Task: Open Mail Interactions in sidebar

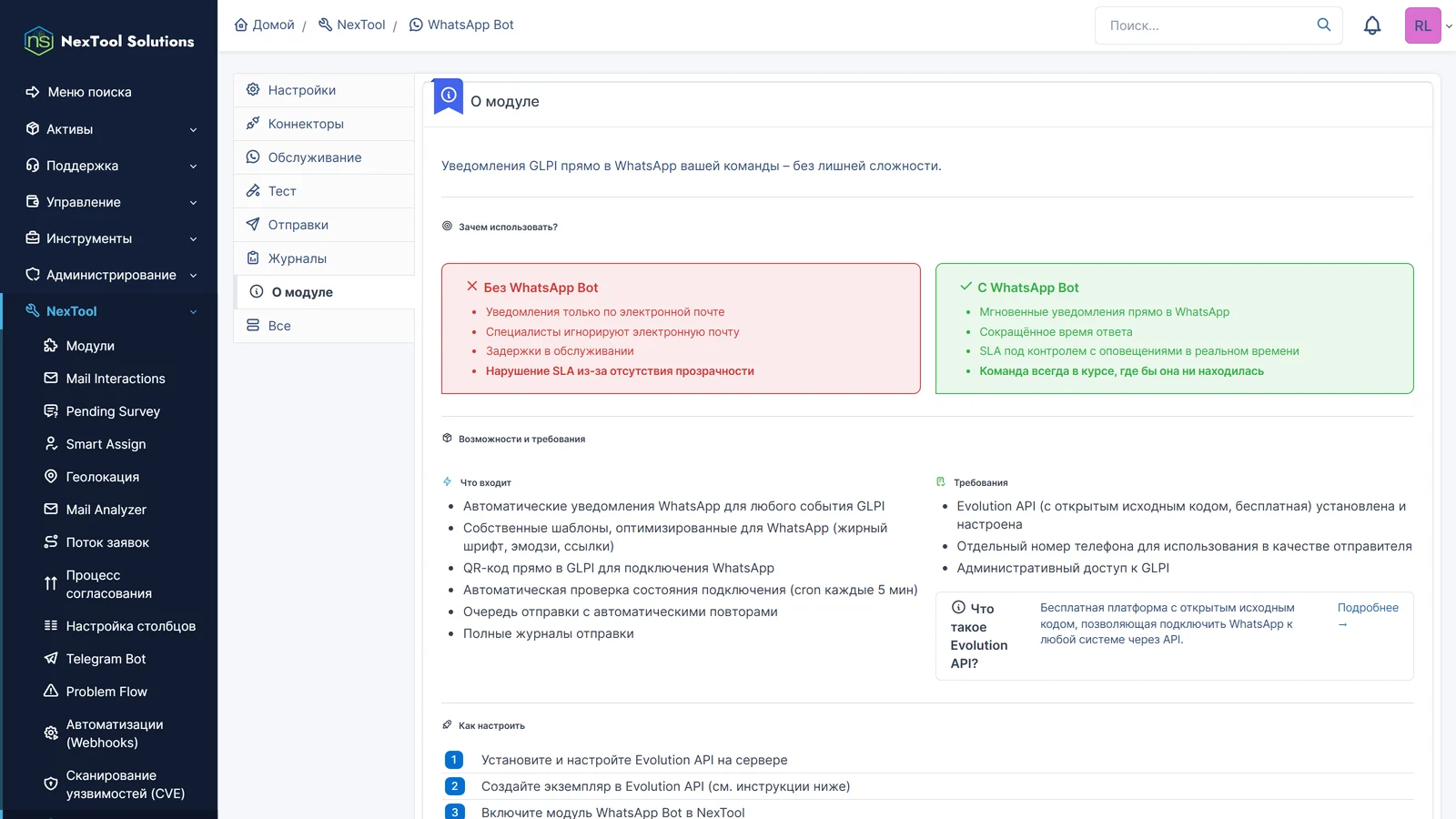Action: tap(116, 379)
